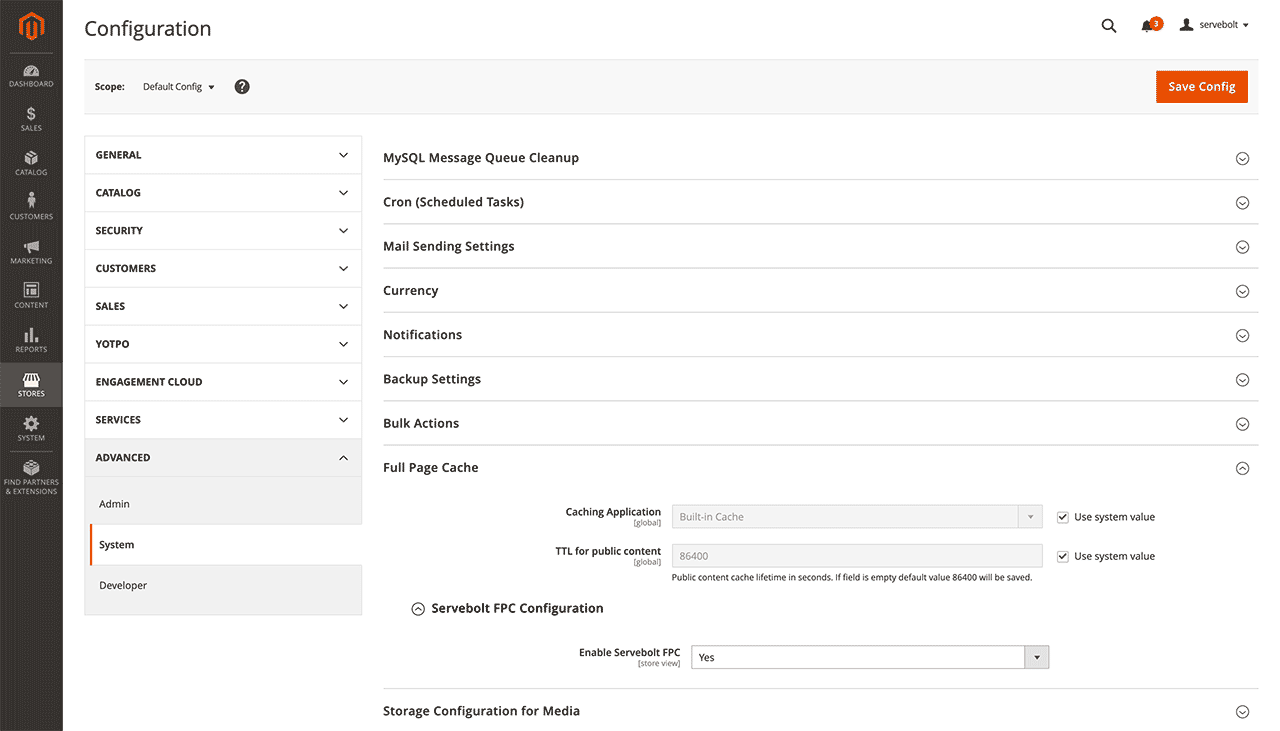Open the servebolt account menu
The height and width of the screenshot is (731, 1280).
(x=1215, y=25)
